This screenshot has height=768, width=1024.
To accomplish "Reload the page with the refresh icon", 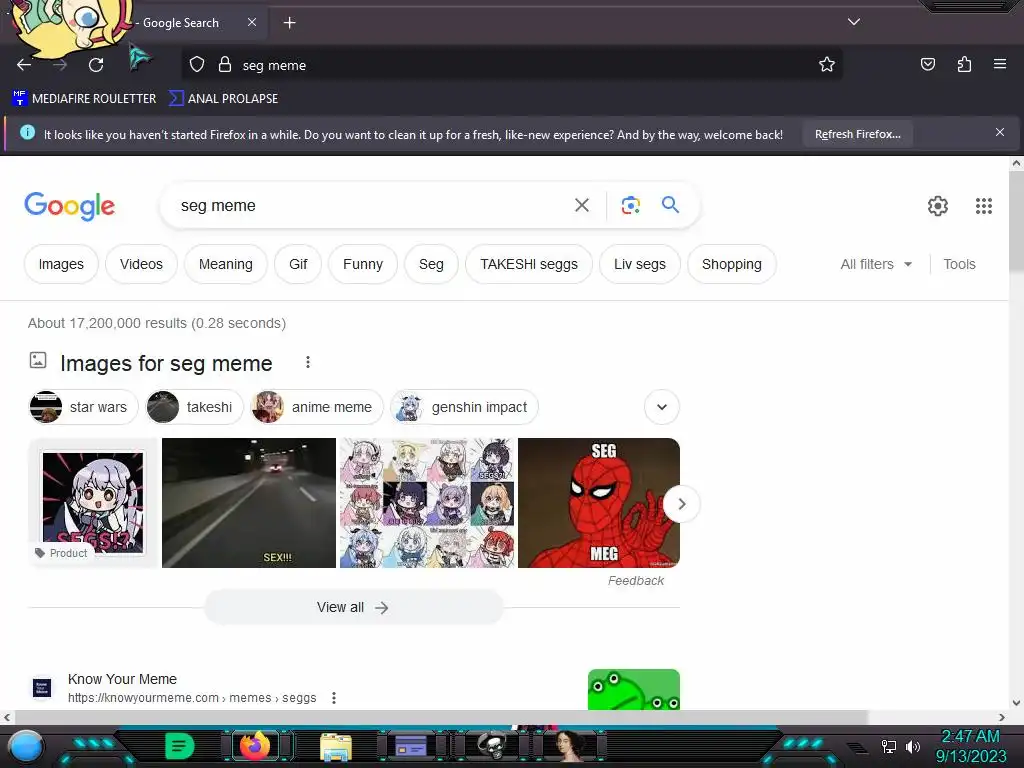I will point(96,65).
